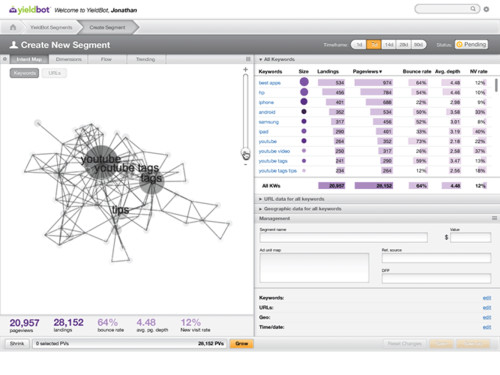
Task: Click the yieldbot logo
Action: pos(29,10)
